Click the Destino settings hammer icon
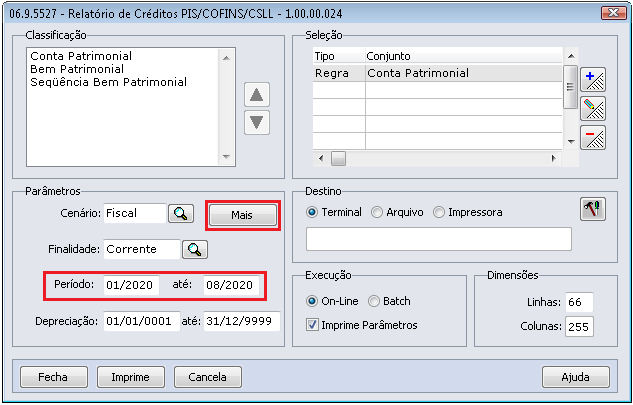 593,209
